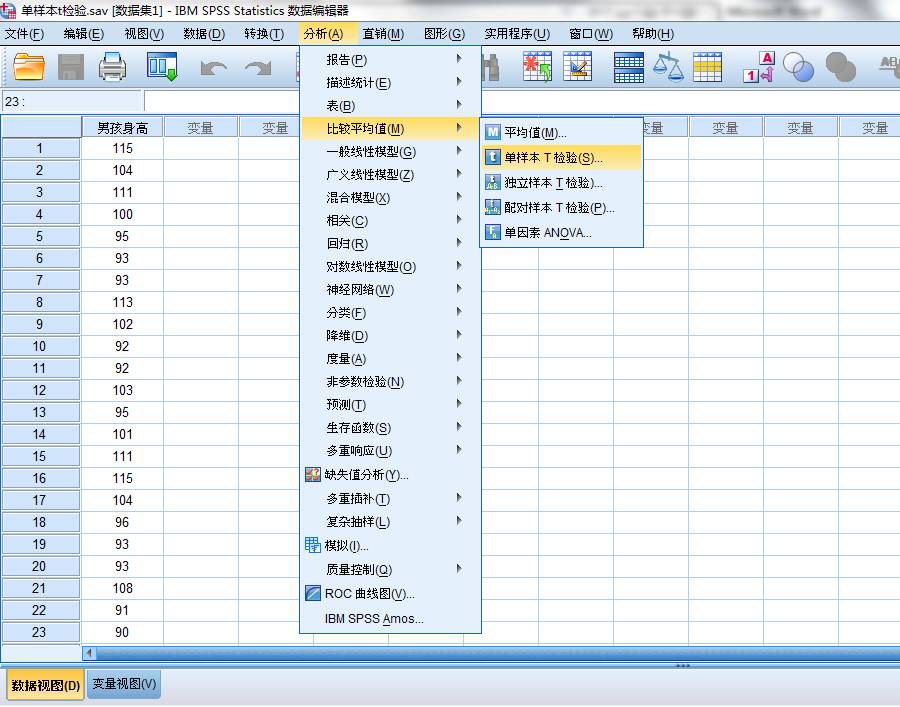Click the weight cases scale icon
900x707 pixels.
coord(668,67)
